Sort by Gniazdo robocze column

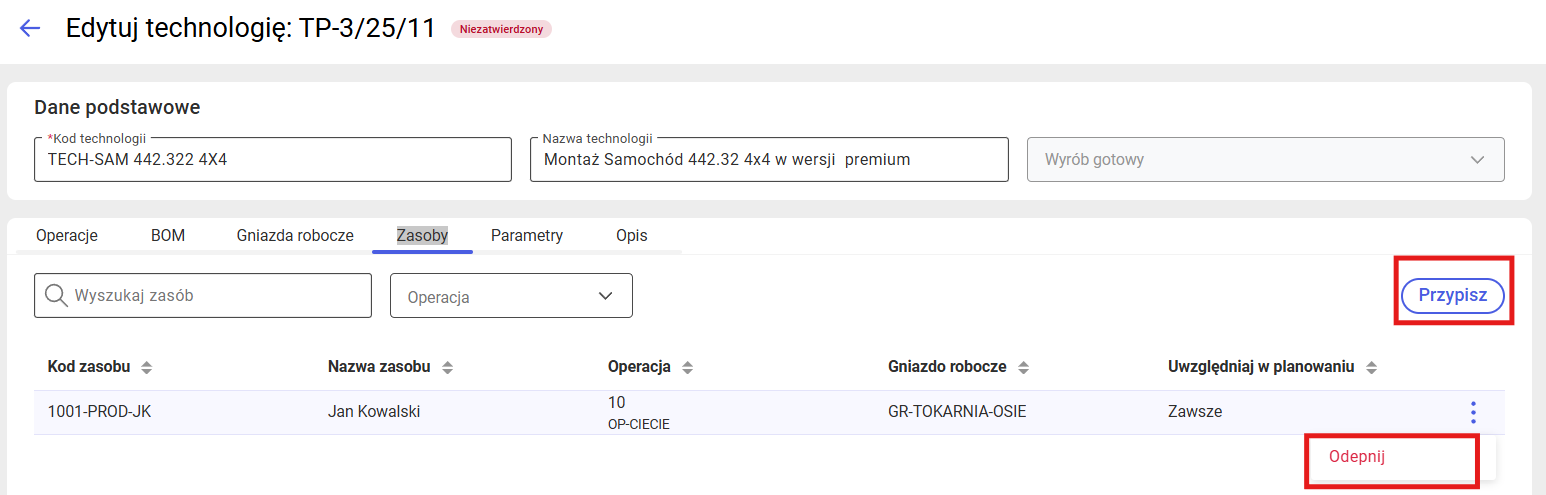click(x=1023, y=368)
